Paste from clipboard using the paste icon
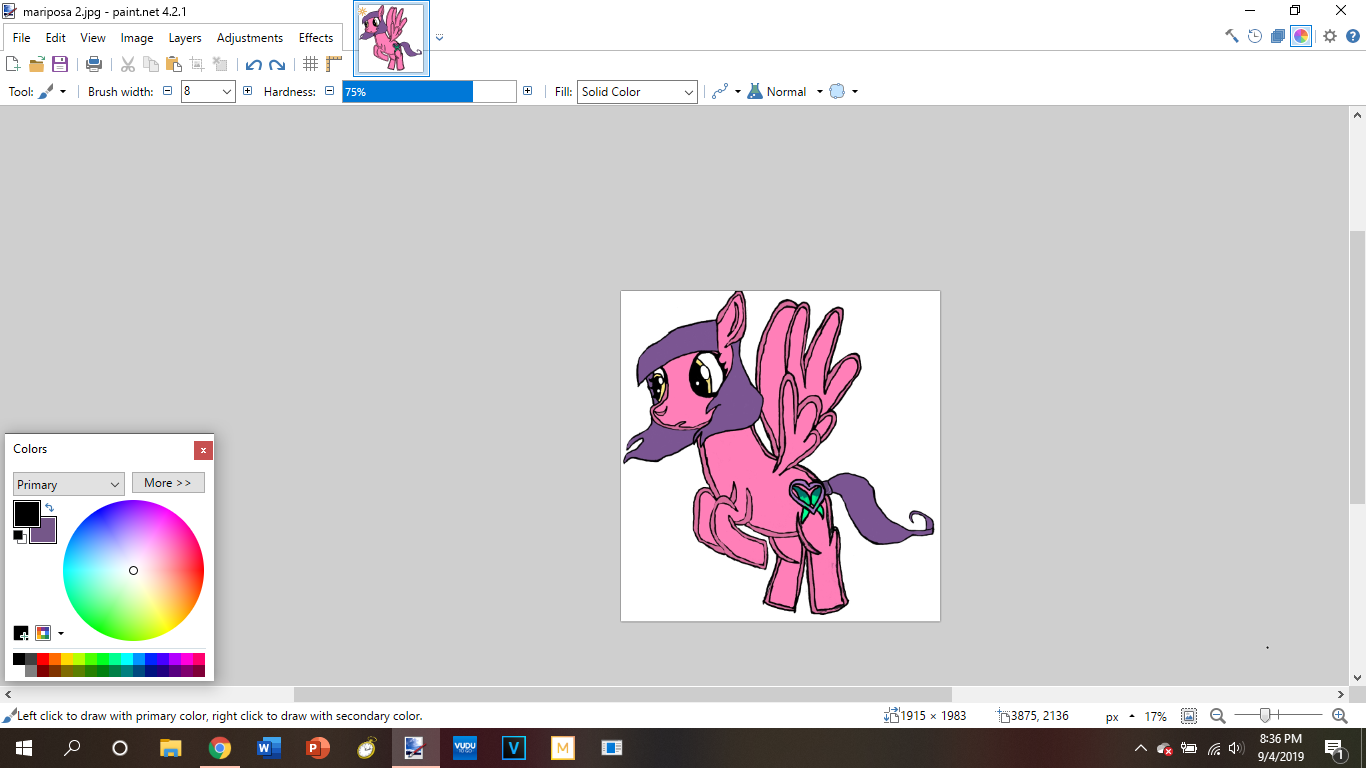The height and width of the screenshot is (768, 1366). click(174, 64)
